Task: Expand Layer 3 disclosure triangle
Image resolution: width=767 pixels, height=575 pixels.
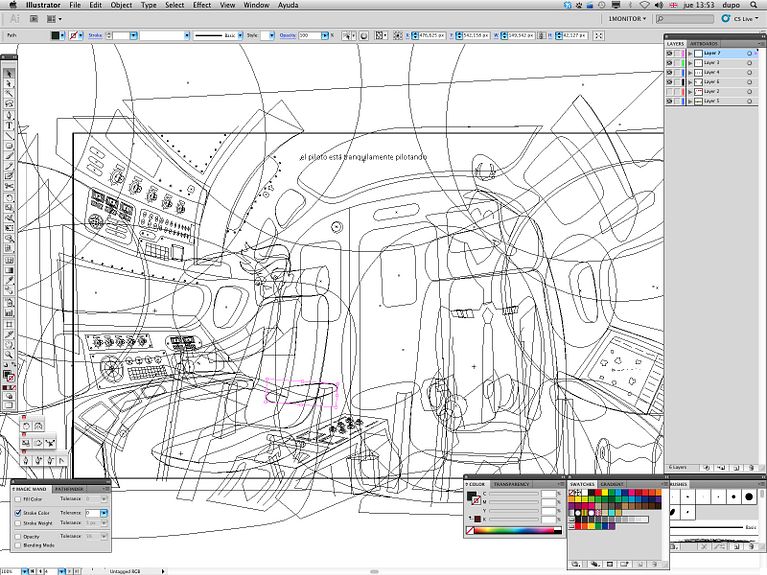Action: click(x=691, y=63)
